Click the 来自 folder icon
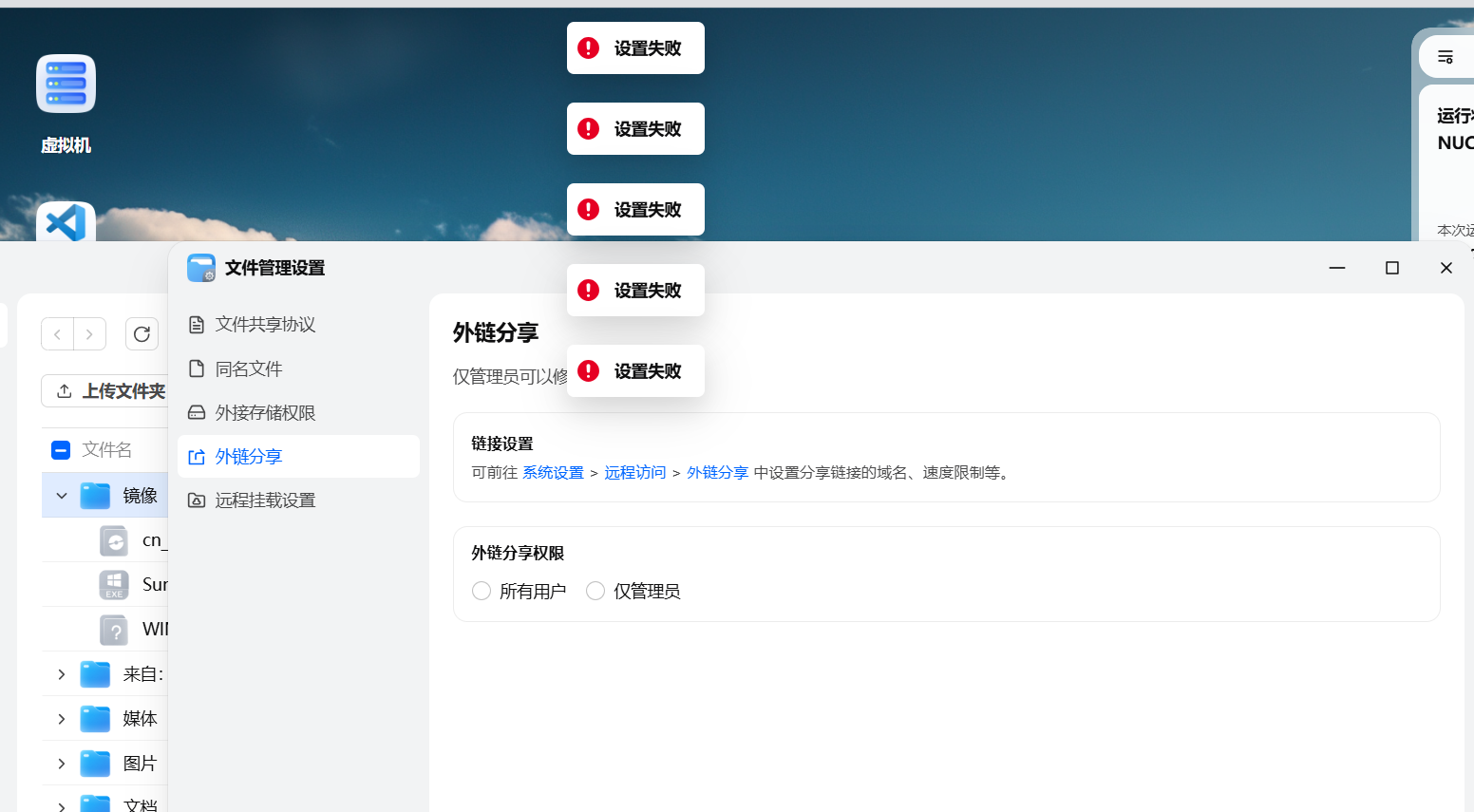Image resolution: width=1474 pixels, height=812 pixels. coord(95,674)
